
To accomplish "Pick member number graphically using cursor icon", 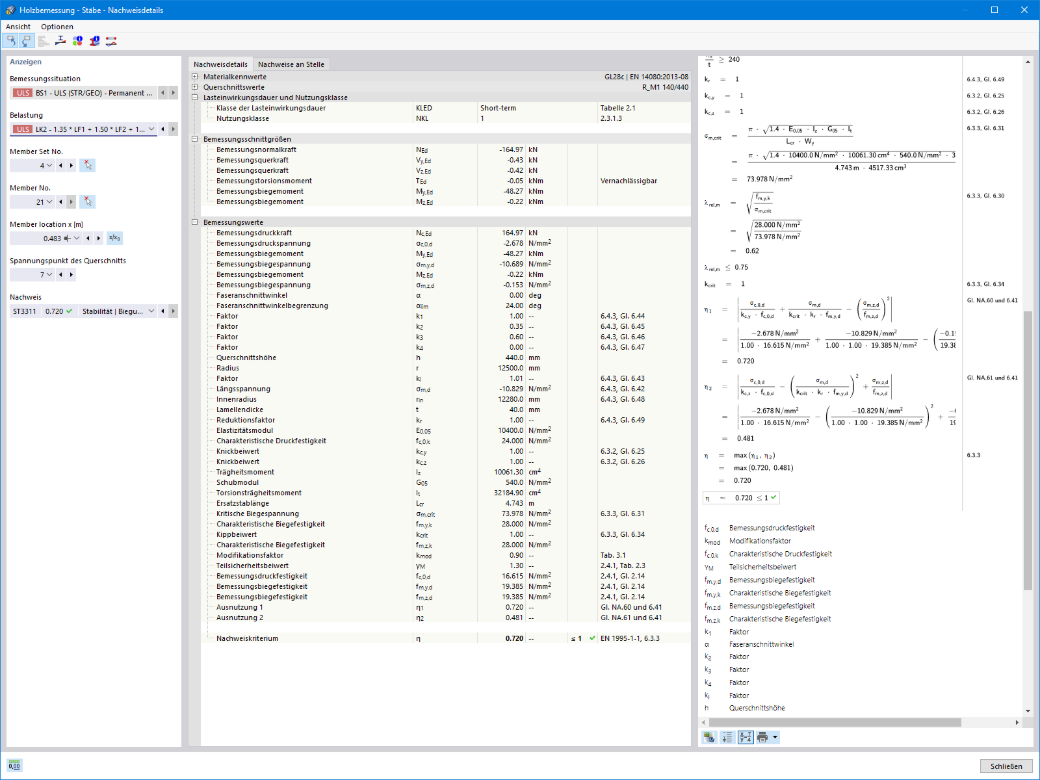I will (87, 202).
